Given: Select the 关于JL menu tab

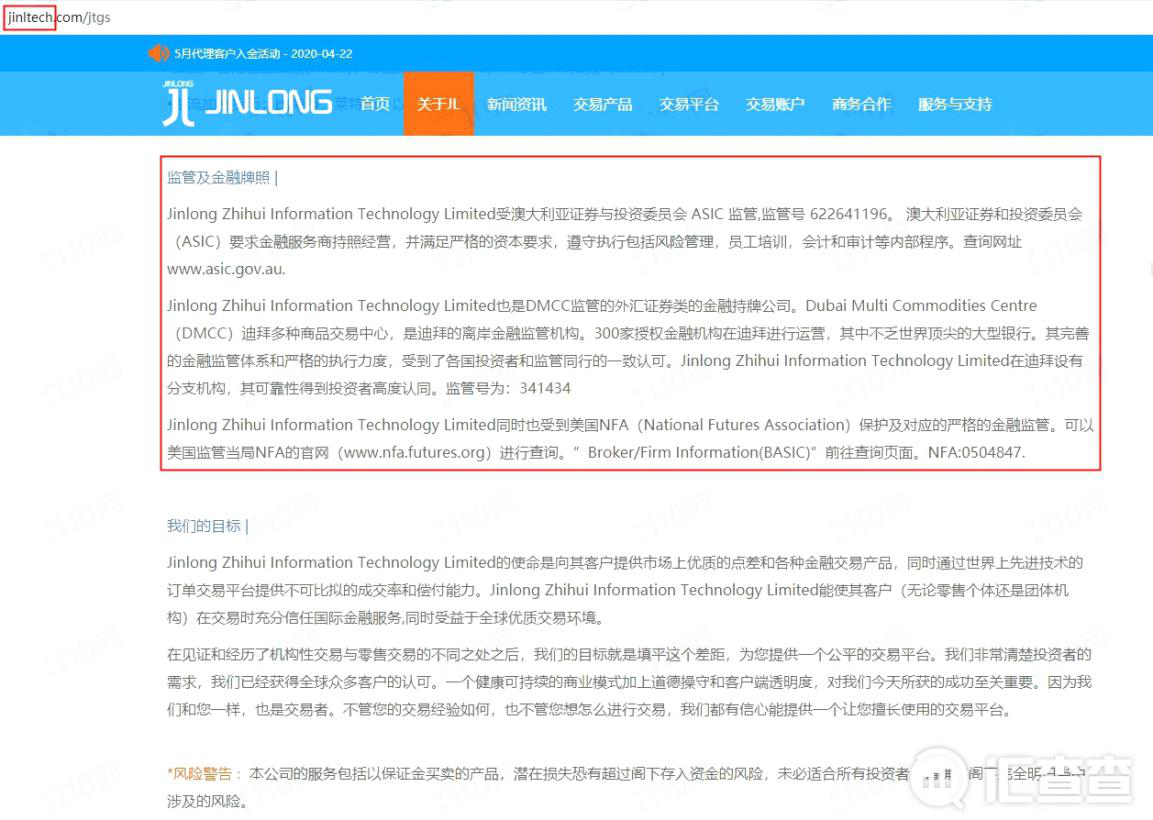Looking at the screenshot, I should click(439, 104).
